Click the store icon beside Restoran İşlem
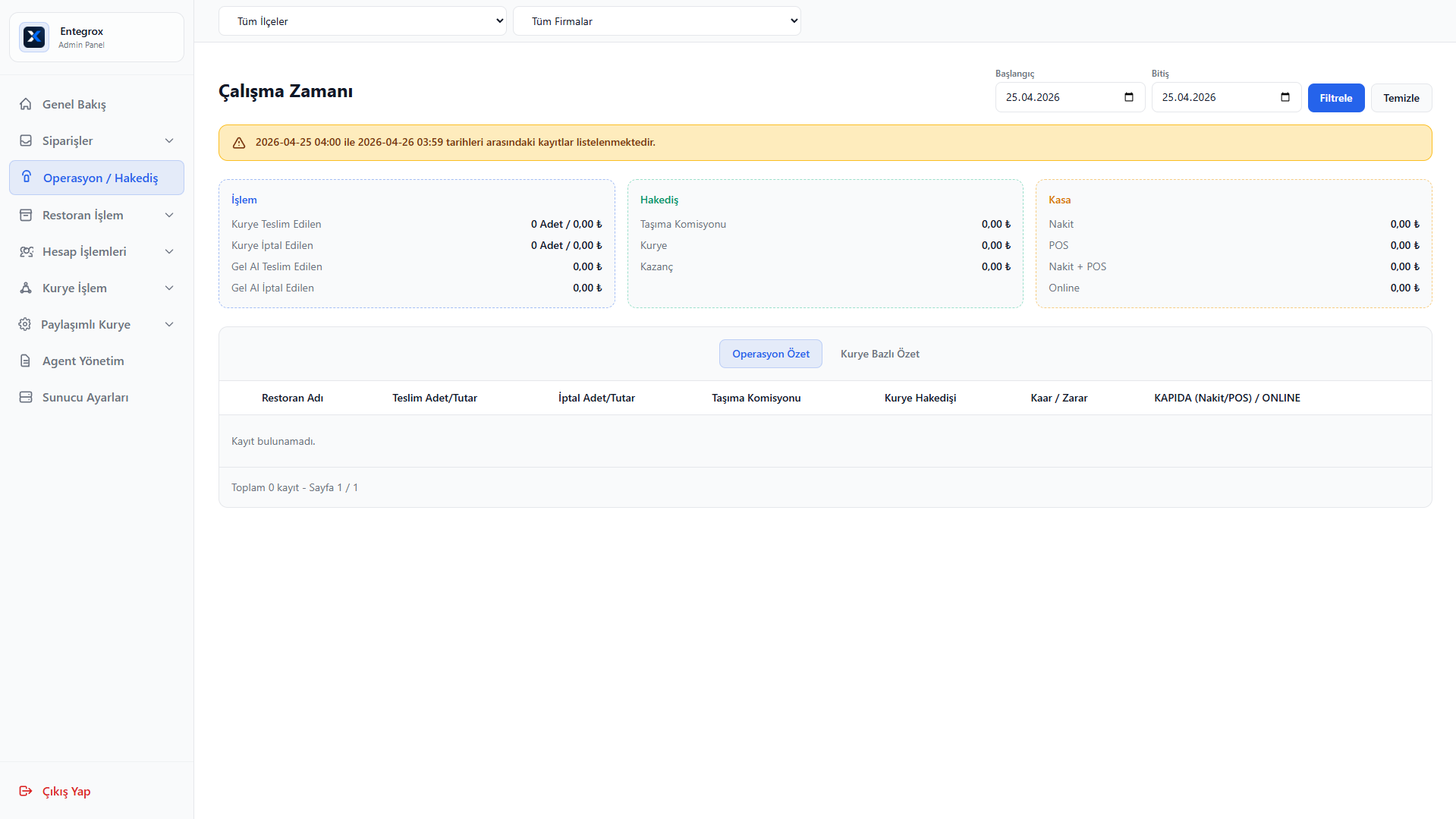 click(x=26, y=215)
